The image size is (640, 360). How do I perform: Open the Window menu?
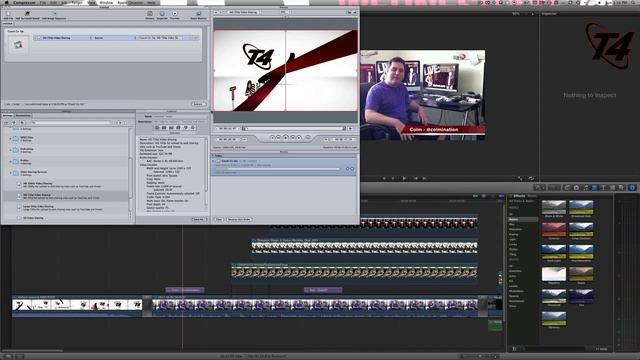tap(106, 2)
